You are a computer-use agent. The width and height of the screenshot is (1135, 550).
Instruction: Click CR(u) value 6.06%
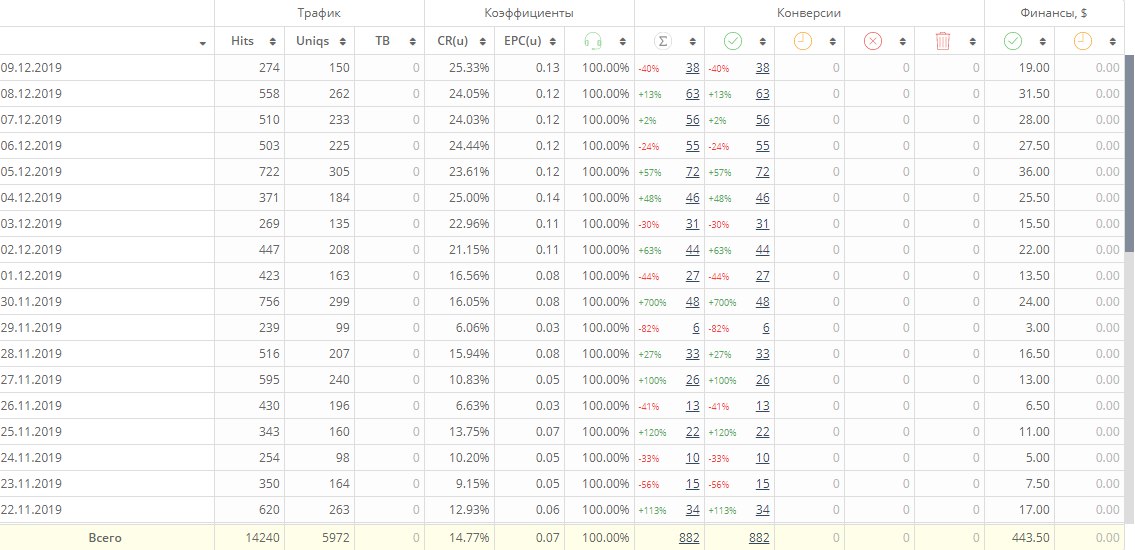pyautogui.click(x=472, y=328)
